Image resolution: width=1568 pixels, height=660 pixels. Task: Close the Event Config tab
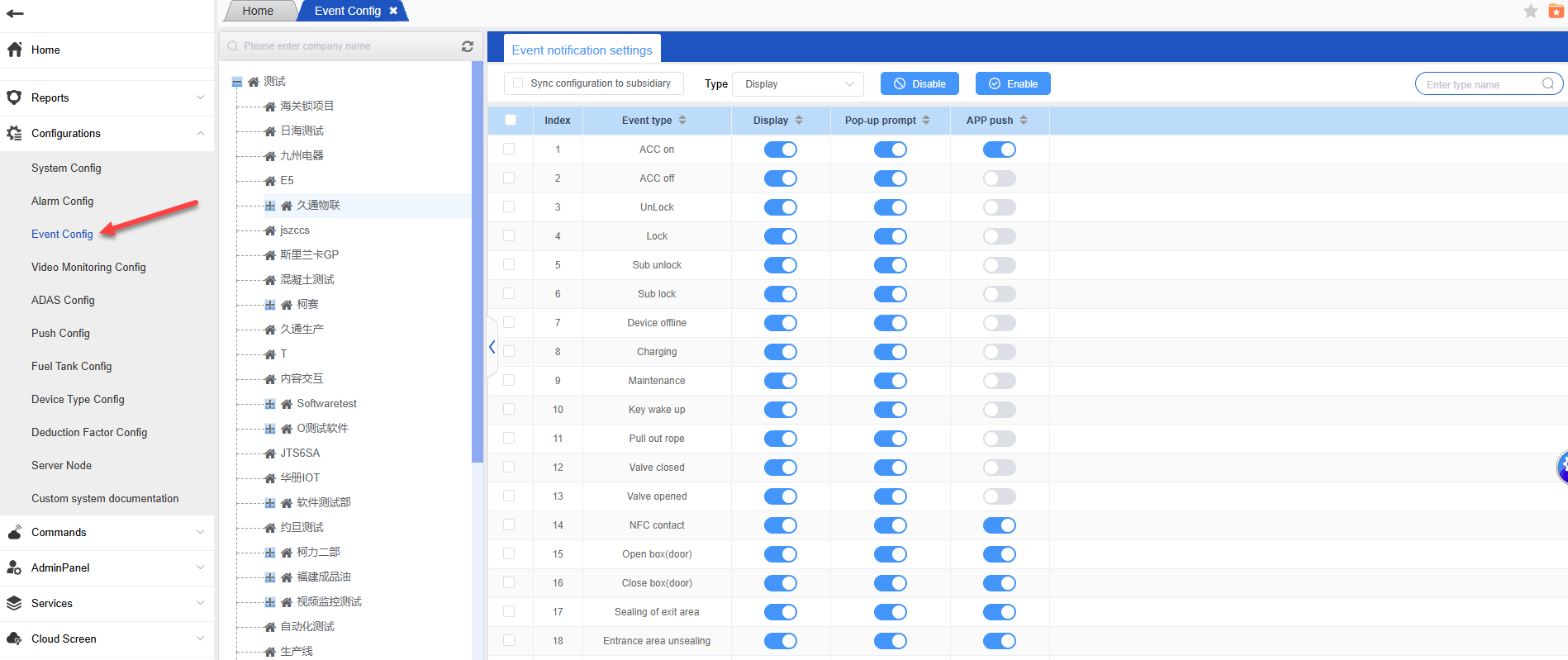(393, 11)
